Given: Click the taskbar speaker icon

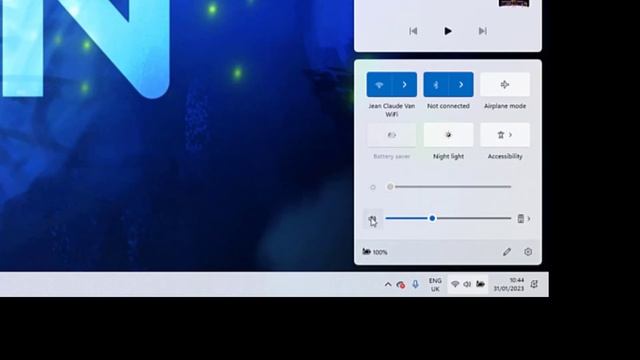Looking at the screenshot, I should click(467, 284).
